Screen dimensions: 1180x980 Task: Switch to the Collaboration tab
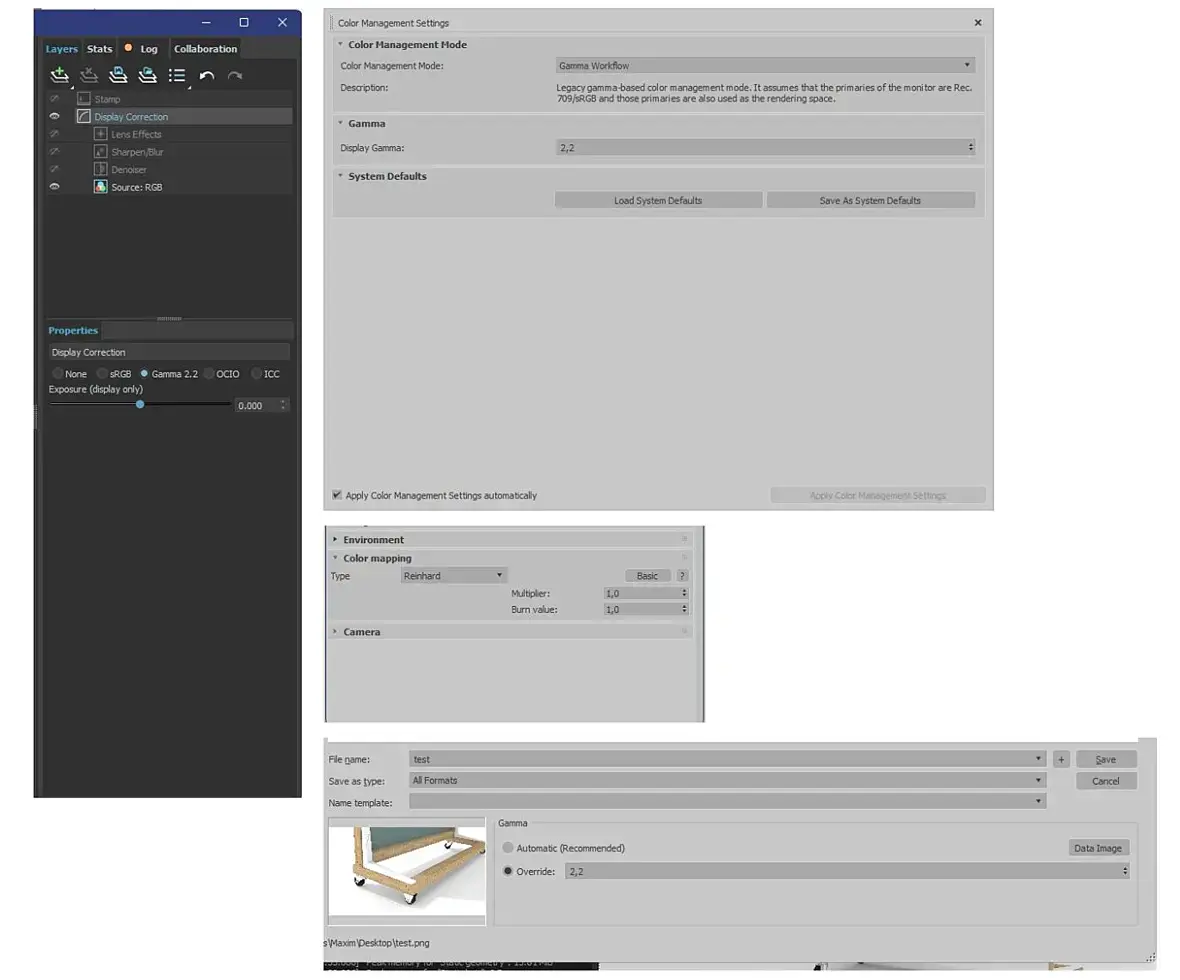click(x=205, y=49)
